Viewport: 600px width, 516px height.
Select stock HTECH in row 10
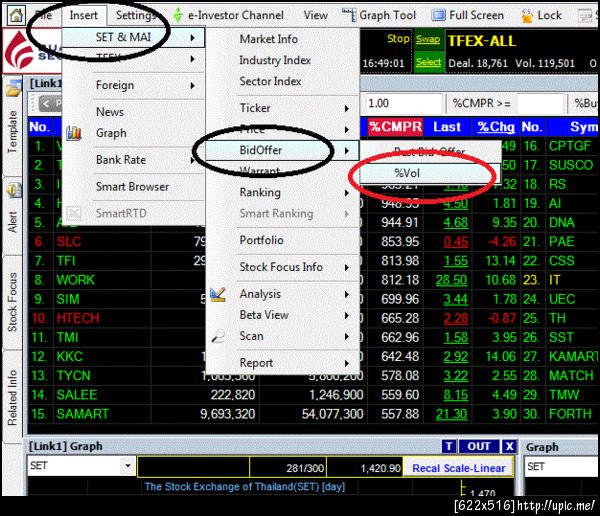tap(78, 318)
